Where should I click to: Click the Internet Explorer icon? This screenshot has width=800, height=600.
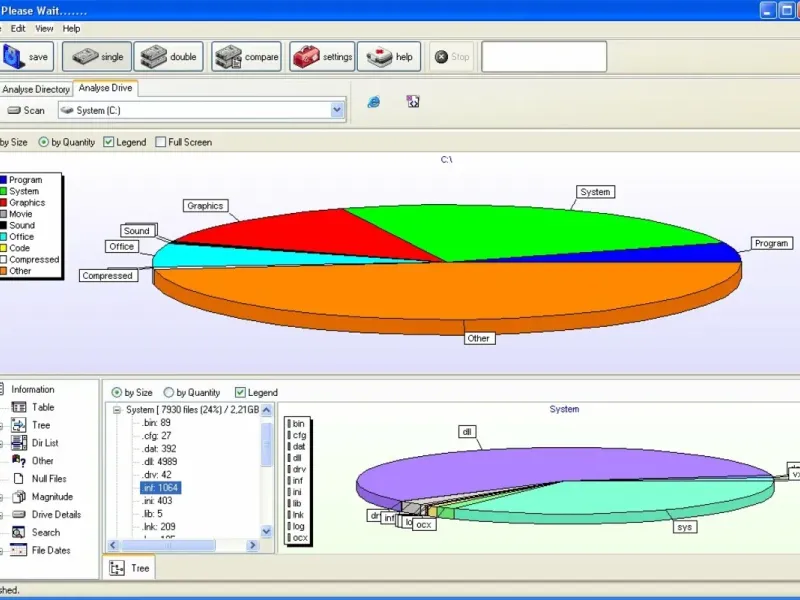(x=373, y=102)
